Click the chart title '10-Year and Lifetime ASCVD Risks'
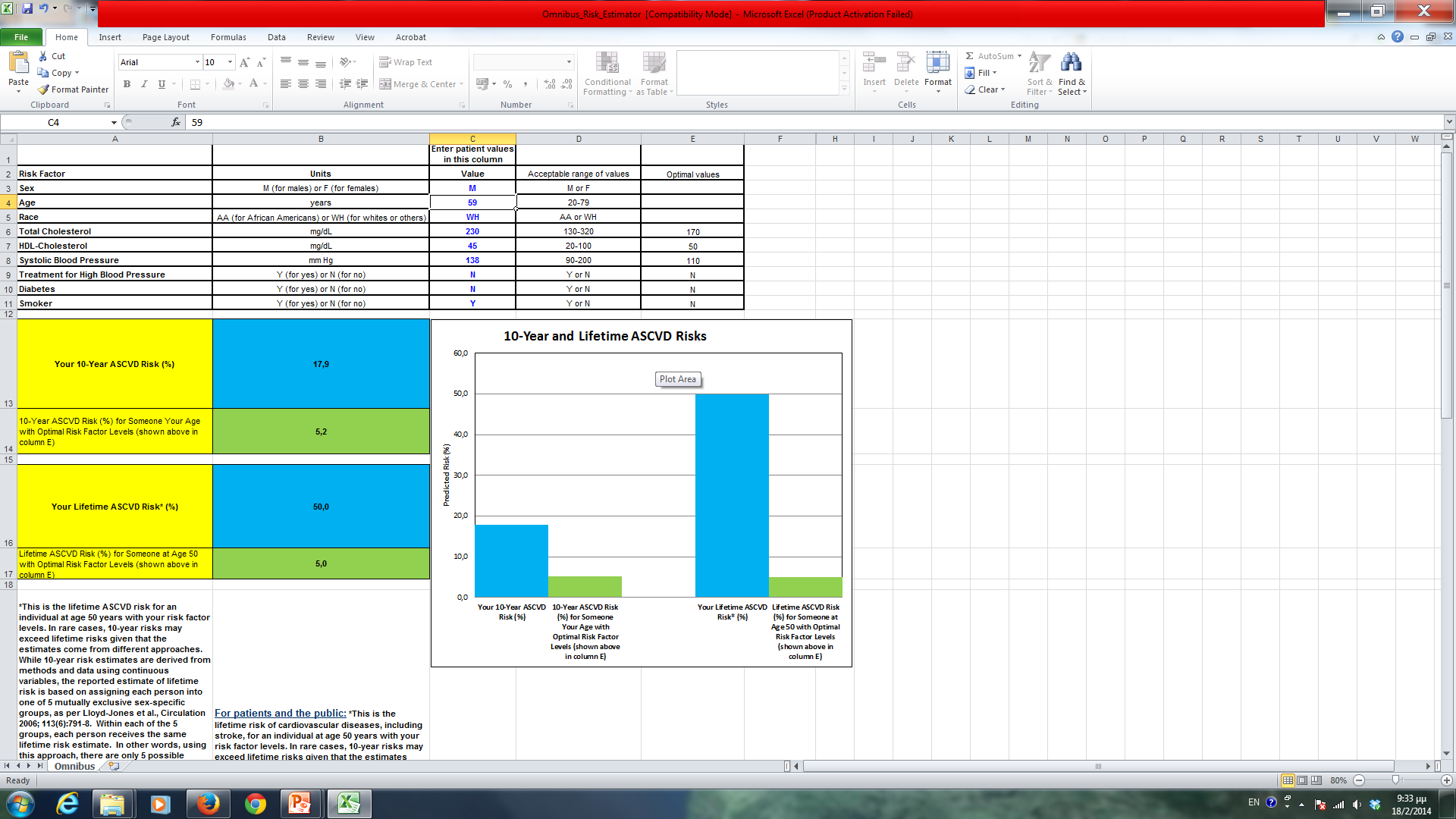1456x819 pixels. click(605, 336)
